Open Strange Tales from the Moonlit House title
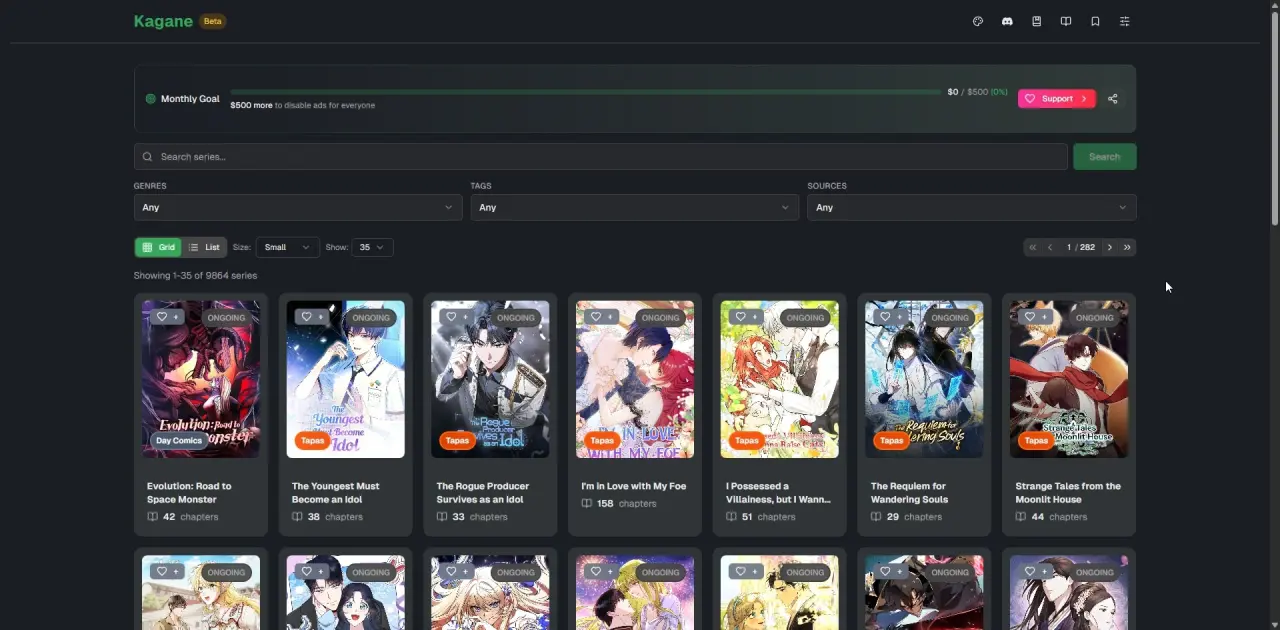1280x630 pixels. 1068,493
